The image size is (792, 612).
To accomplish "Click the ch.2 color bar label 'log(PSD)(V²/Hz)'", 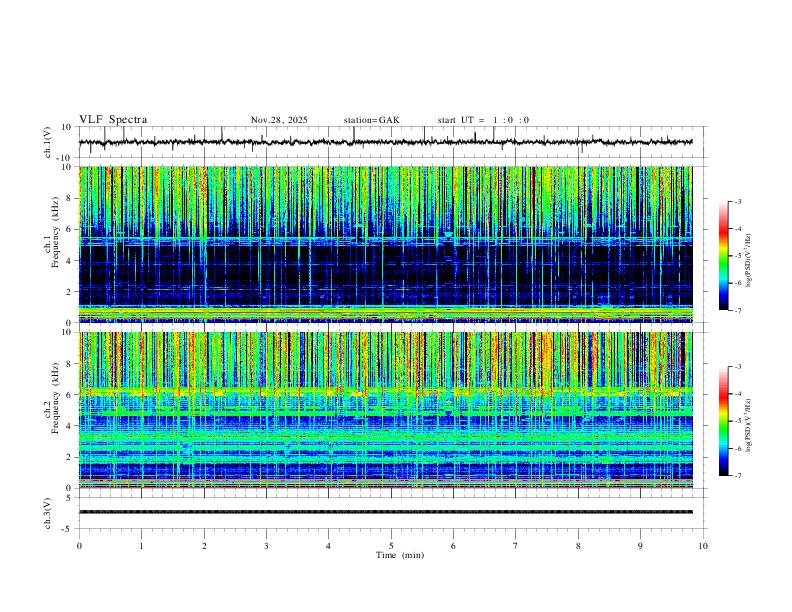I will click(749, 426).
